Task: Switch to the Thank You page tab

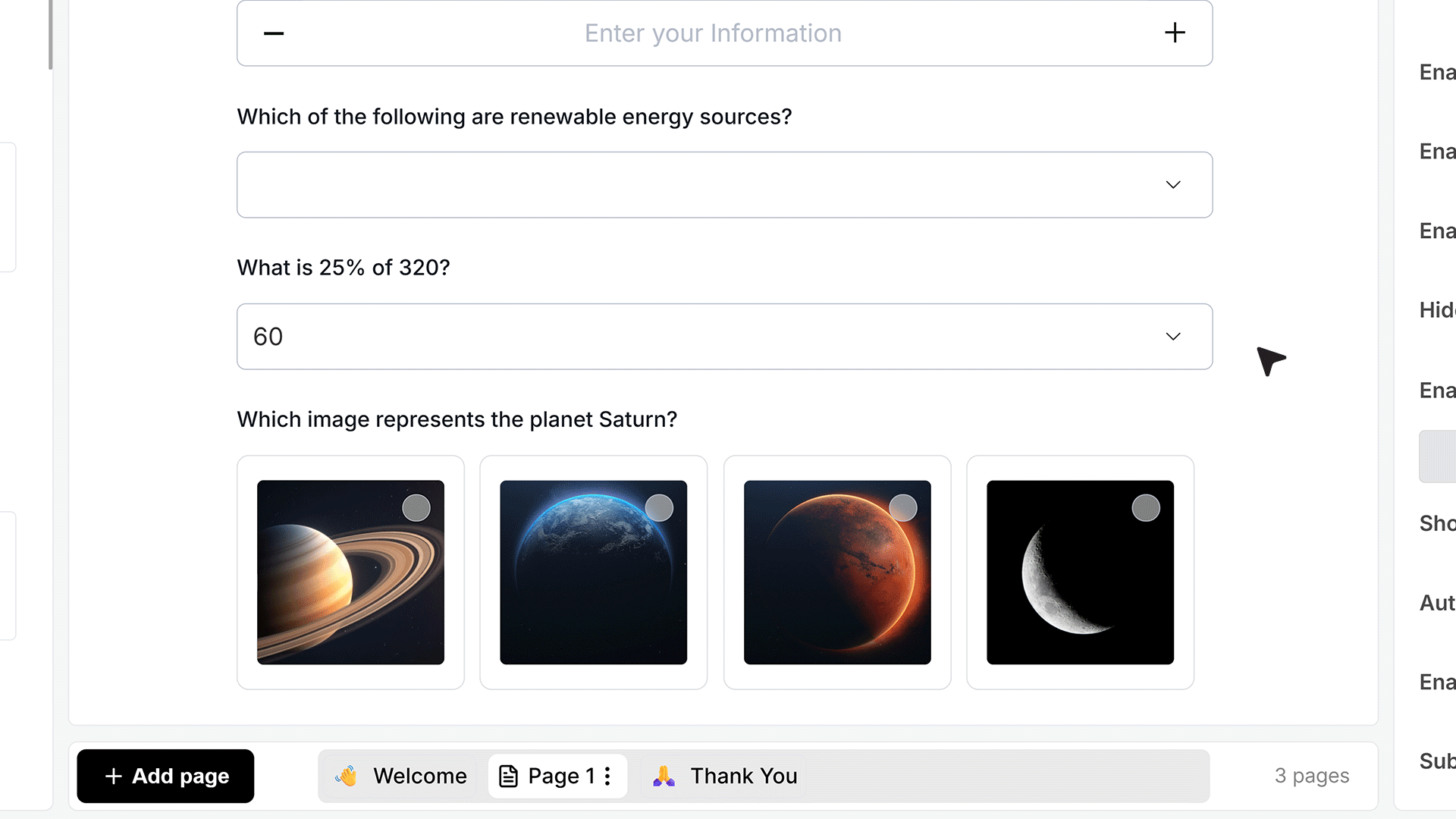Action: 724,776
